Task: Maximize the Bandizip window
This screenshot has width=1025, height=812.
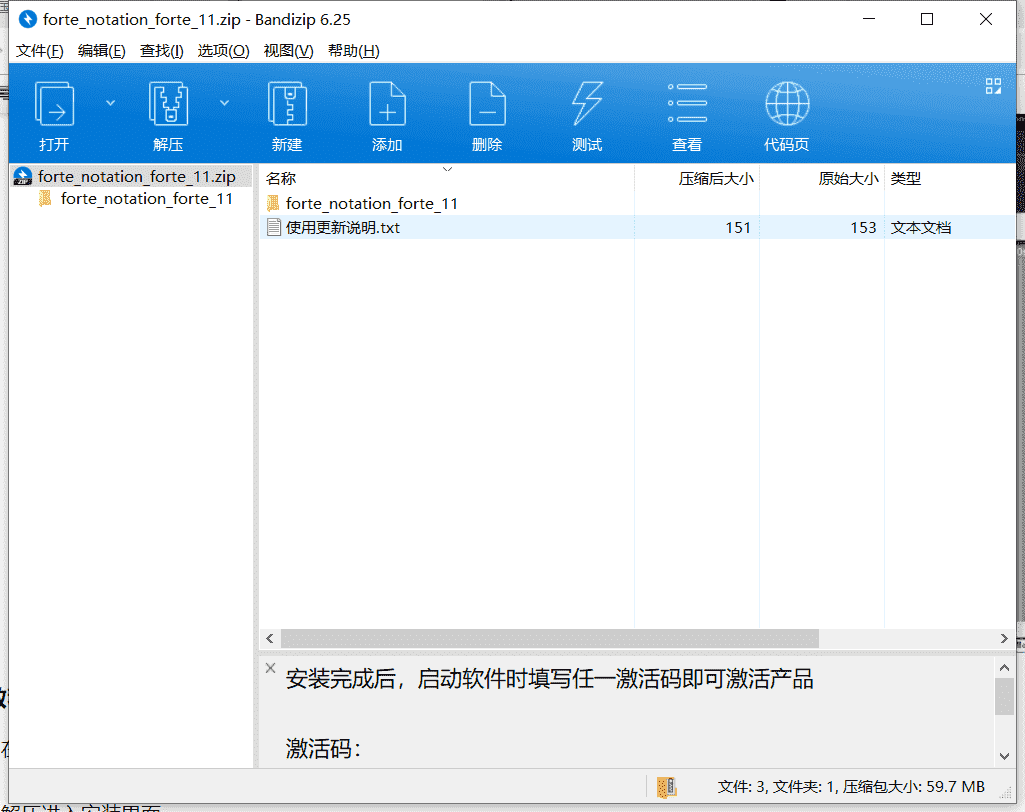Action: point(926,20)
